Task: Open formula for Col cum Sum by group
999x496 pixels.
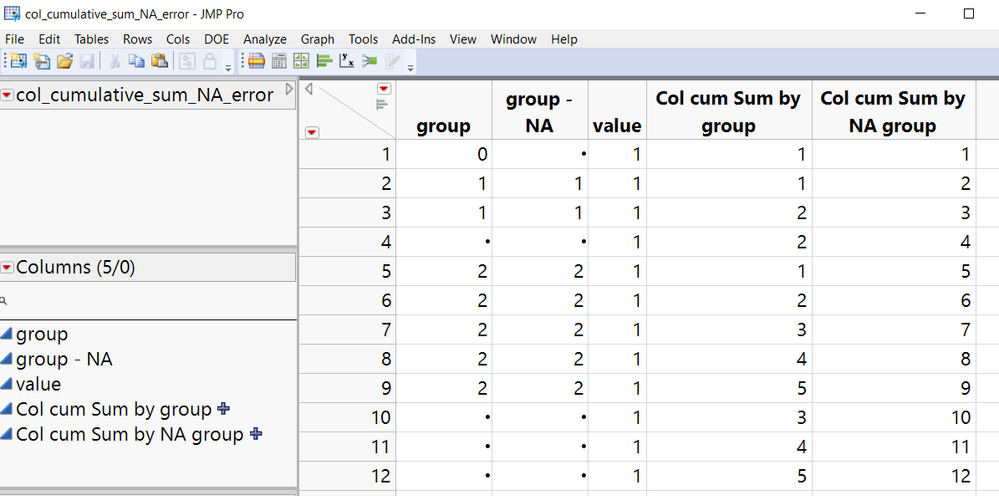Action: pyautogui.click(x=223, y=408)
